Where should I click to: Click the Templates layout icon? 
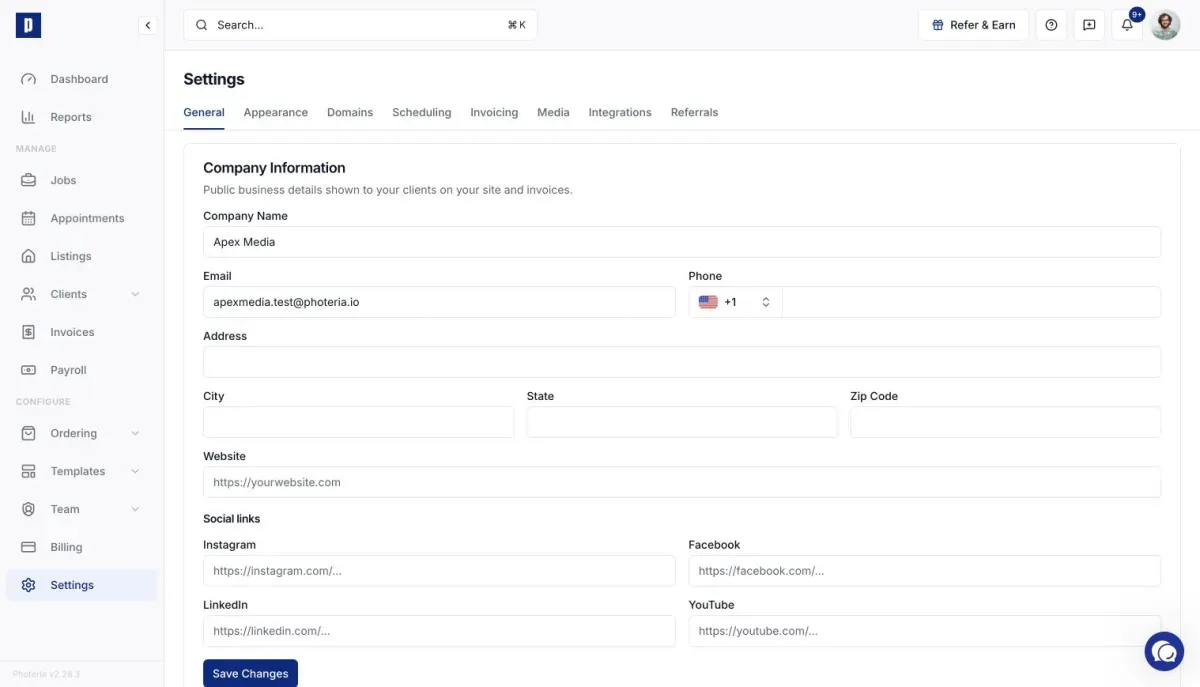(29, 471)
